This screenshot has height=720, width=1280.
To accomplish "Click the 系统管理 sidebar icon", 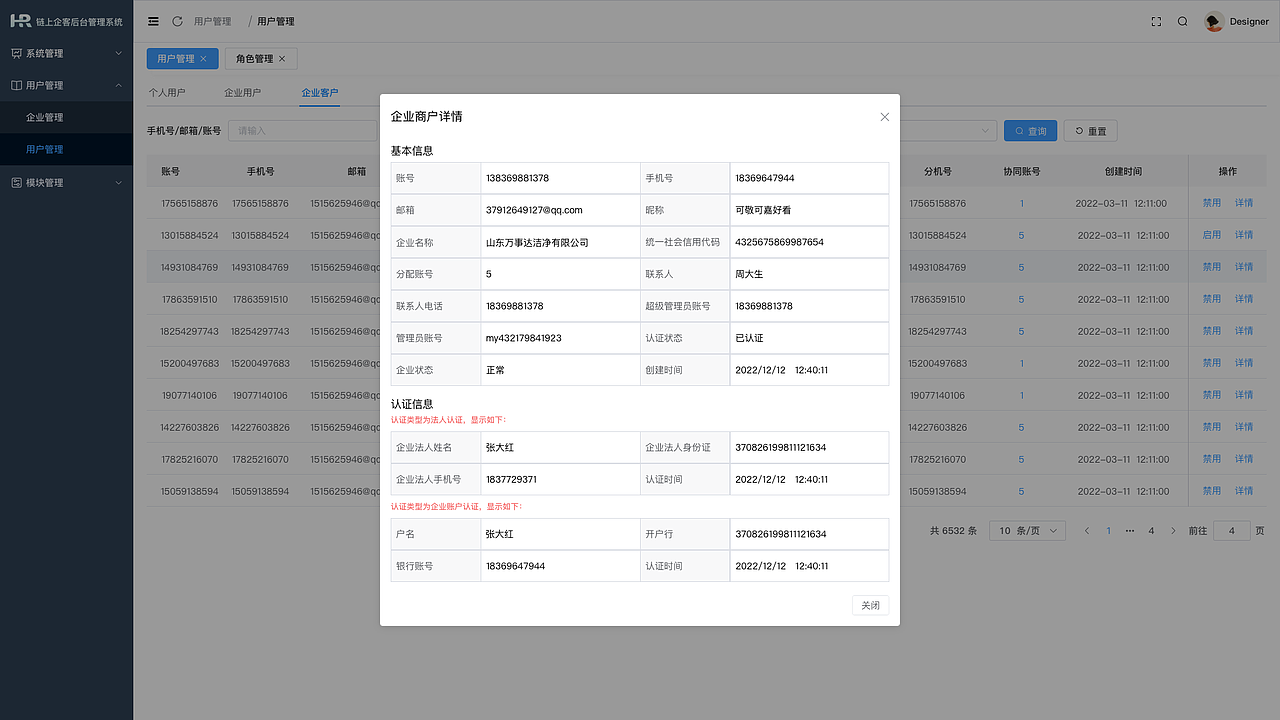I will [x=14, y=52].
